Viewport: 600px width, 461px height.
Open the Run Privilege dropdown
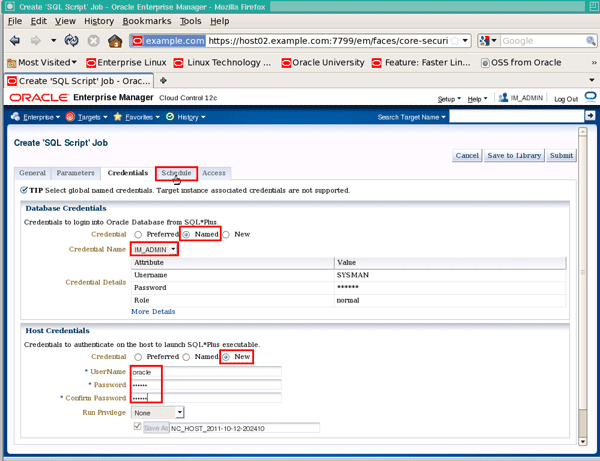(158, 413)
